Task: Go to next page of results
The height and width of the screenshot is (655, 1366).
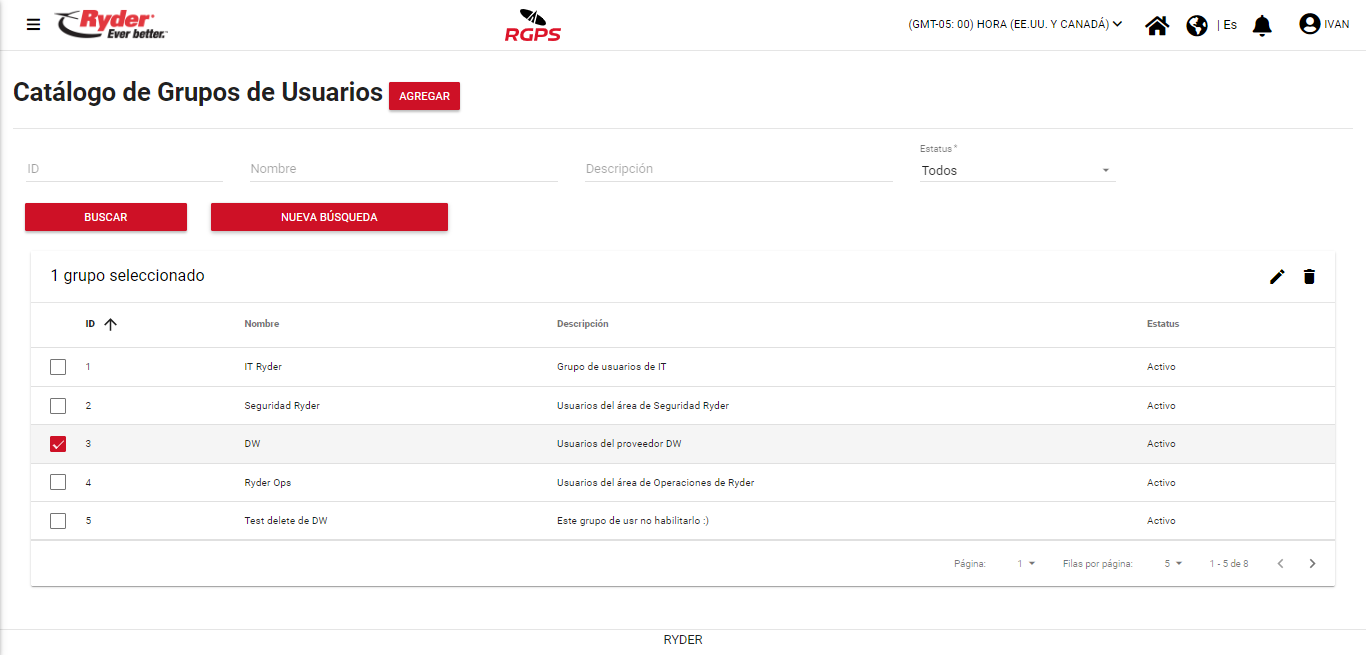Action: click(1313, 564)
